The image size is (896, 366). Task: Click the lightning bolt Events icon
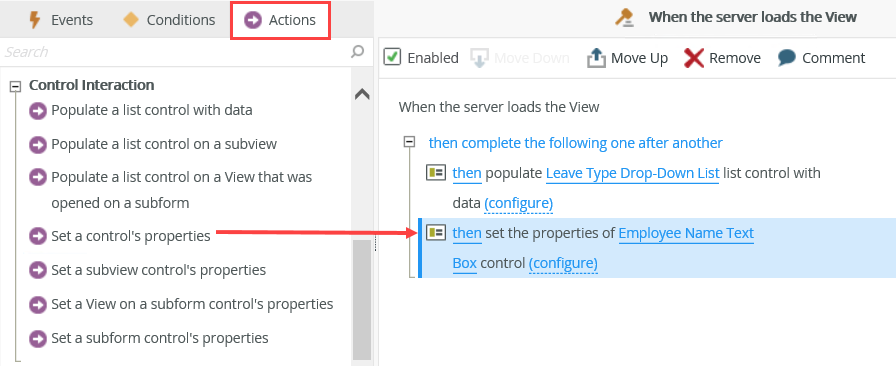click(35, 20)
